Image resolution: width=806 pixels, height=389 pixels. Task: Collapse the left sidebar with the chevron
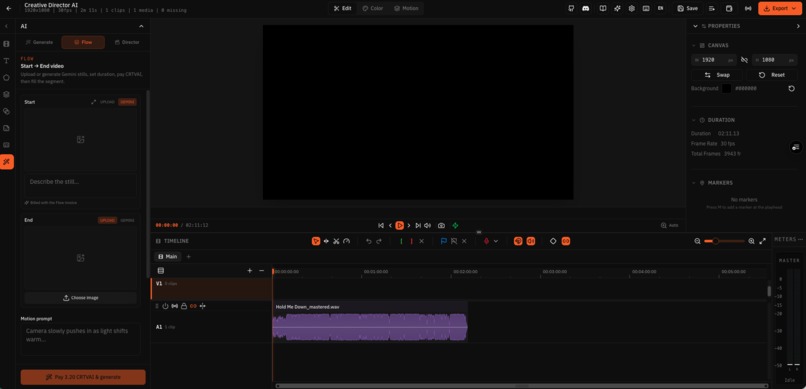(7, 26)
